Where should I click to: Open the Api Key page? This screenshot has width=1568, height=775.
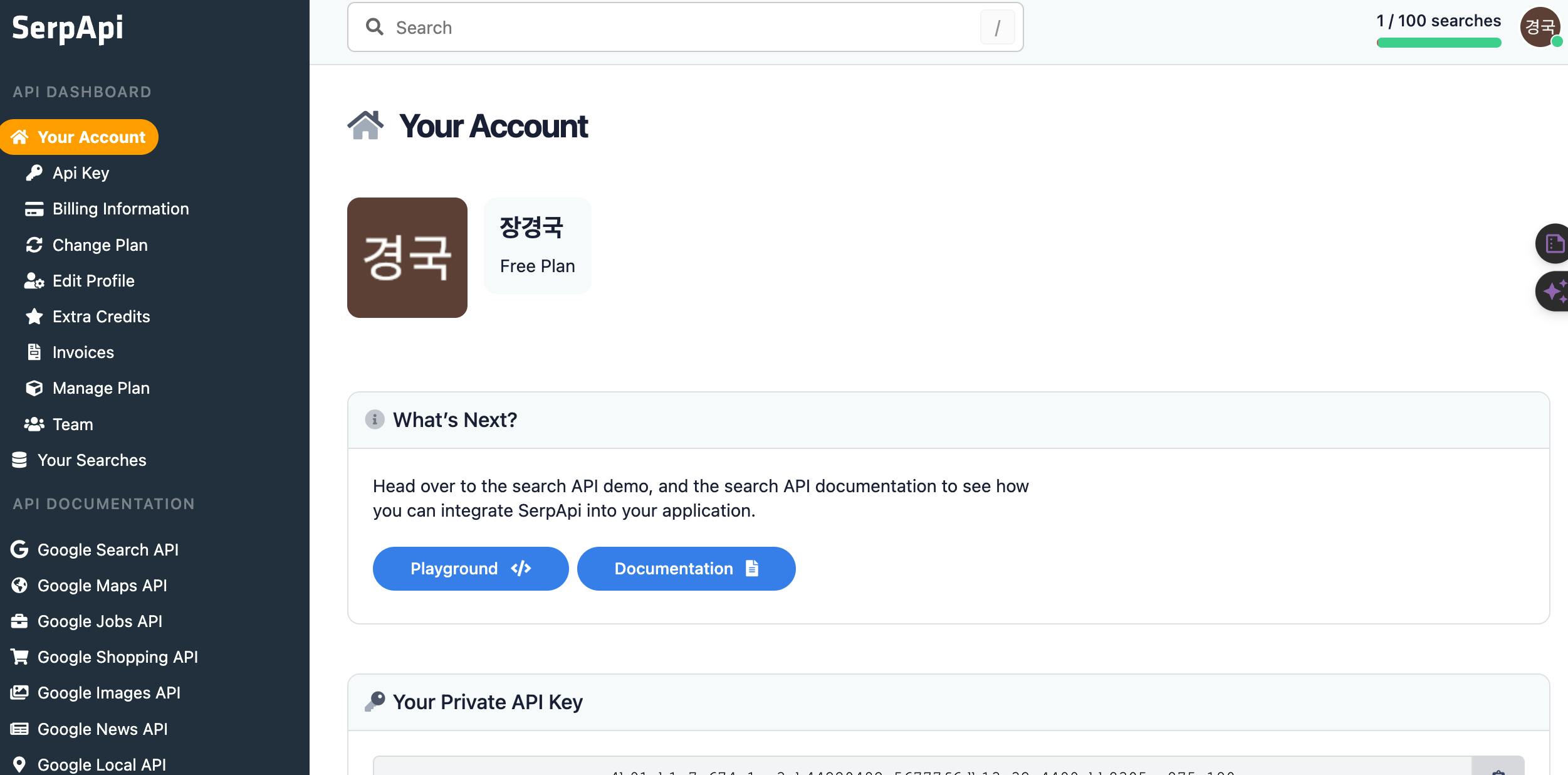click(81, 173)
